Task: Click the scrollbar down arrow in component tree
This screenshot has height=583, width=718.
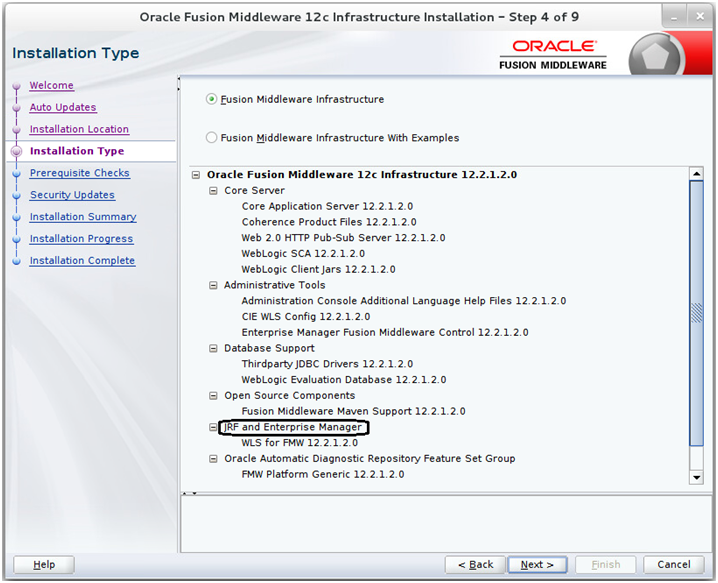Action: pyautogui.click(x=696, y=477)
